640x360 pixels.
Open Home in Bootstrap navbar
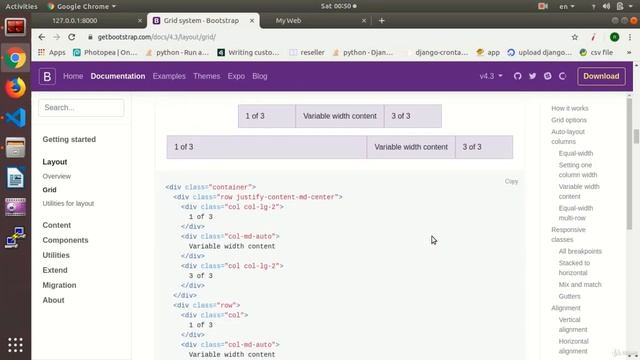coord(73,76)
